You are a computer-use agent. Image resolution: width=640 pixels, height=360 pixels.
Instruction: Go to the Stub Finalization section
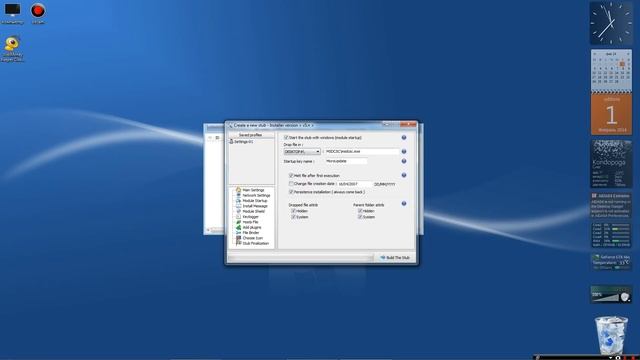click(256, 243)
